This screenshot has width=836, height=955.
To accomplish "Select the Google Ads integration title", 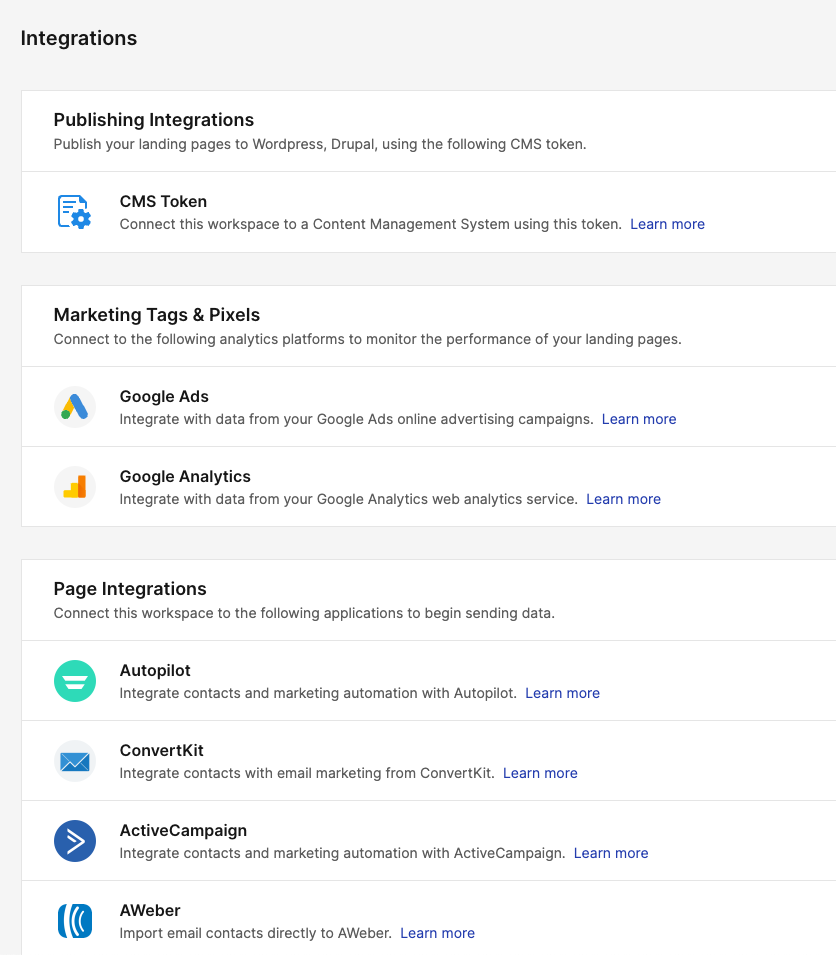I will 164,396.
